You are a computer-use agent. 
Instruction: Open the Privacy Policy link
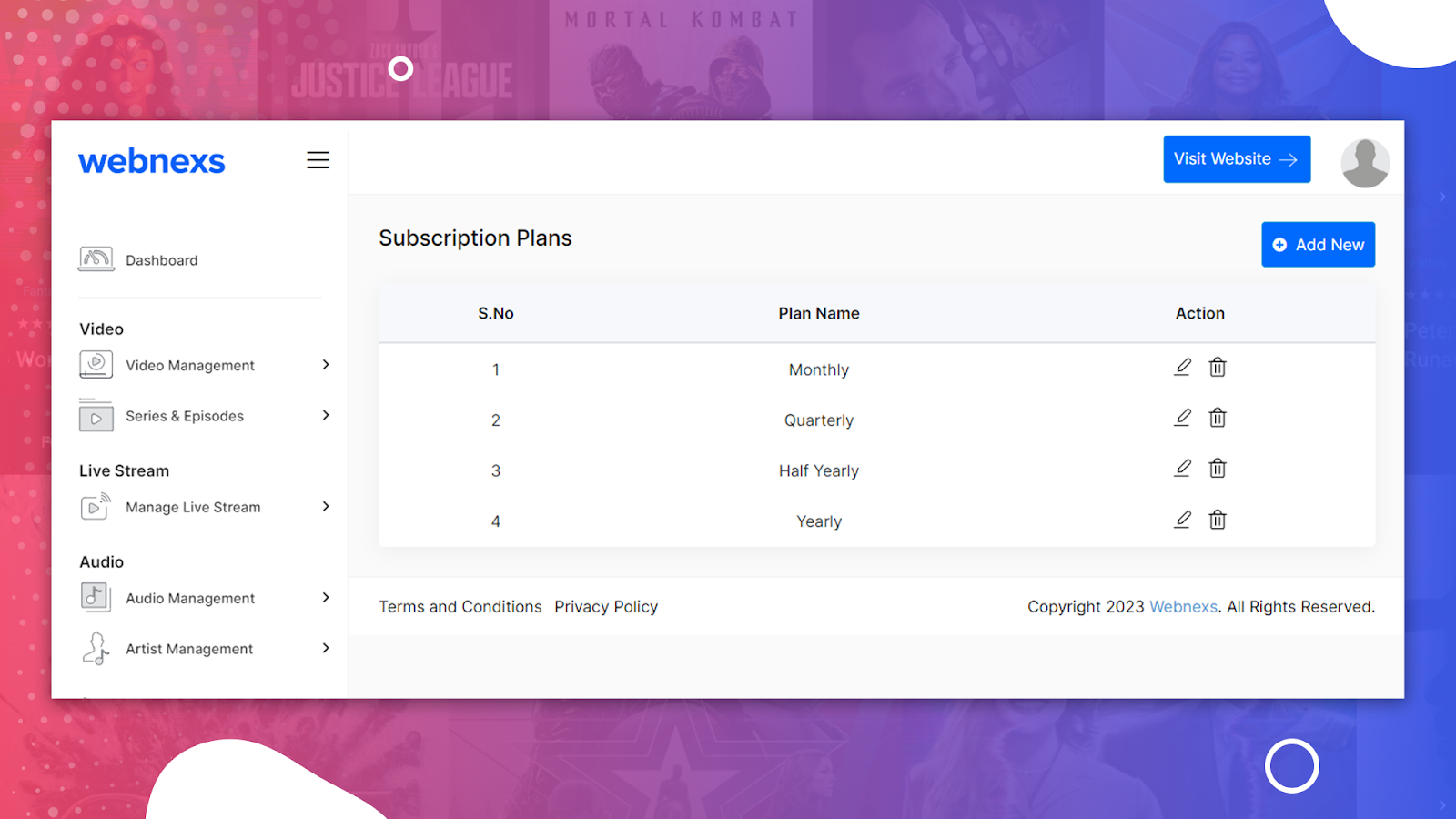(606, 607)
